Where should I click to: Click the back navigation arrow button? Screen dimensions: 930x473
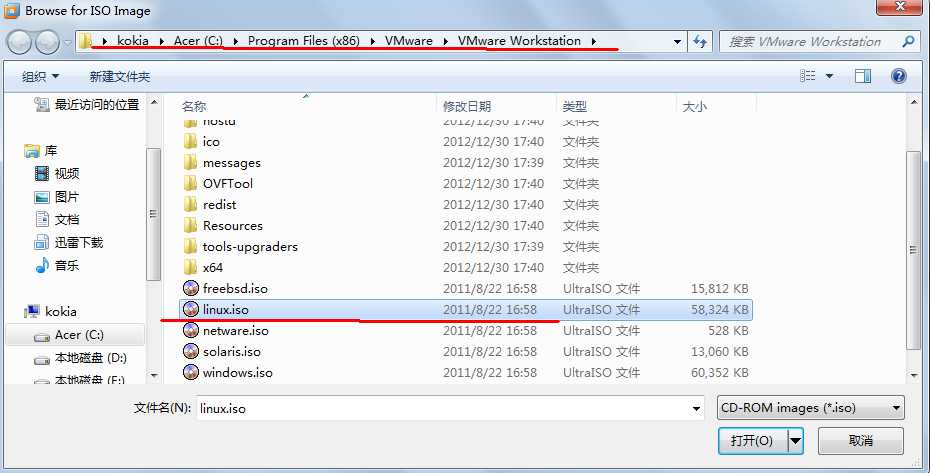pyautogui.click(x=20, y=42)
